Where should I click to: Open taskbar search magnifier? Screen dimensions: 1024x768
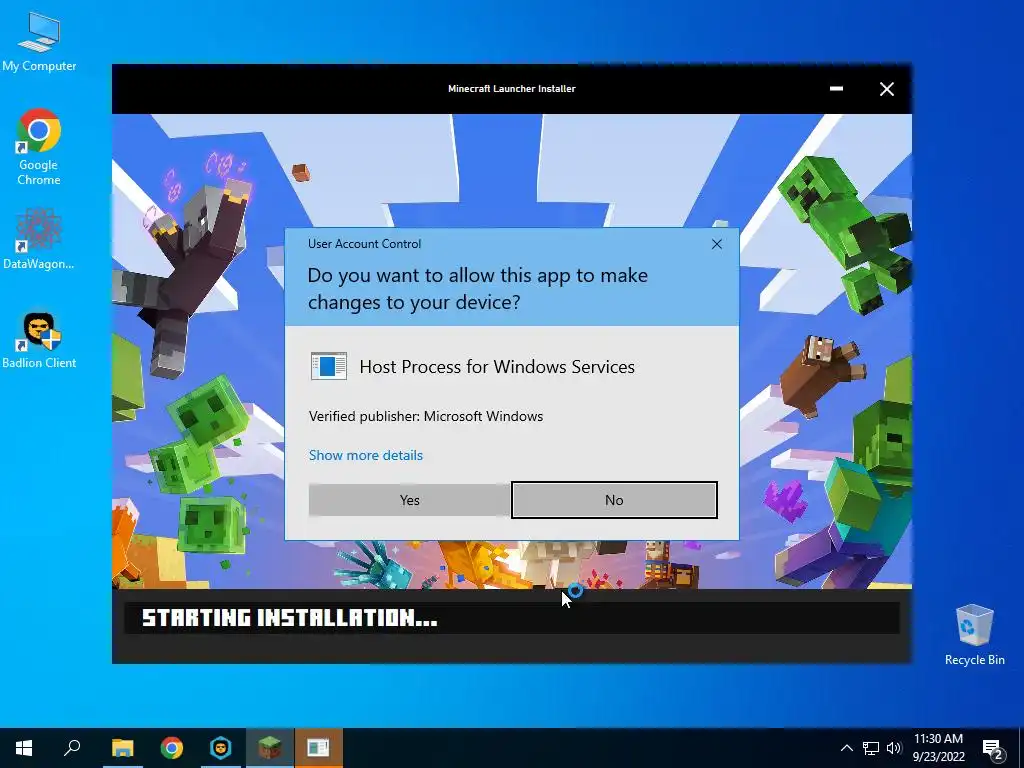coord(72,748)
